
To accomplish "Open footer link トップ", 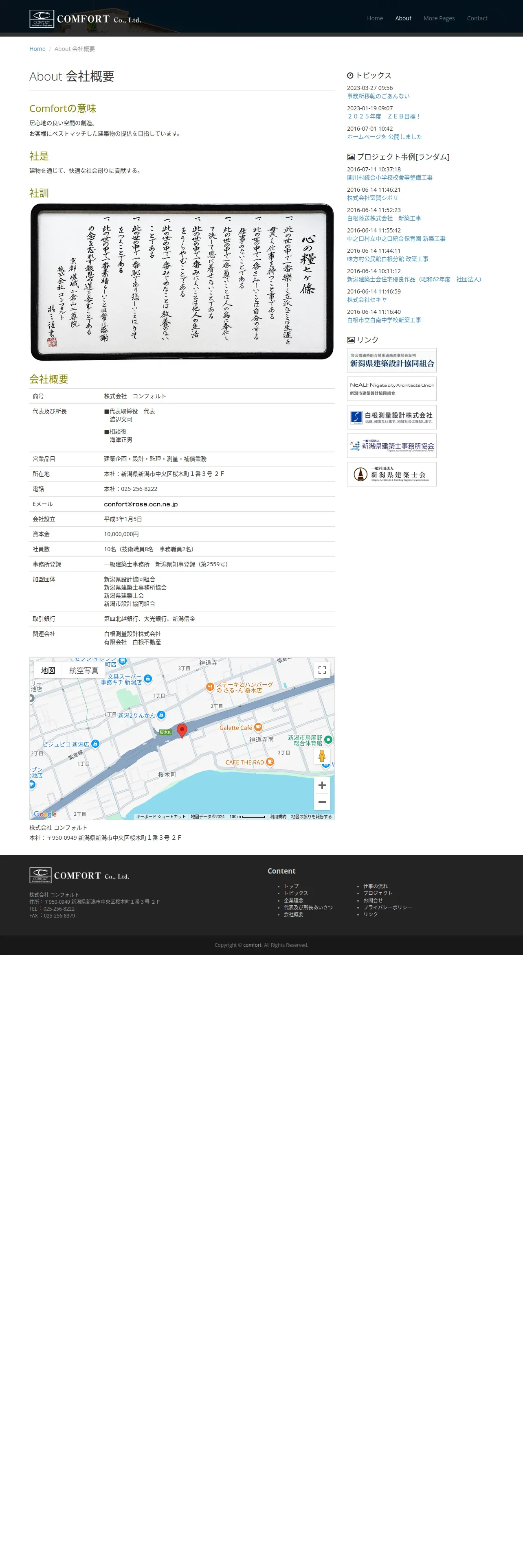I will coord(291,886).
